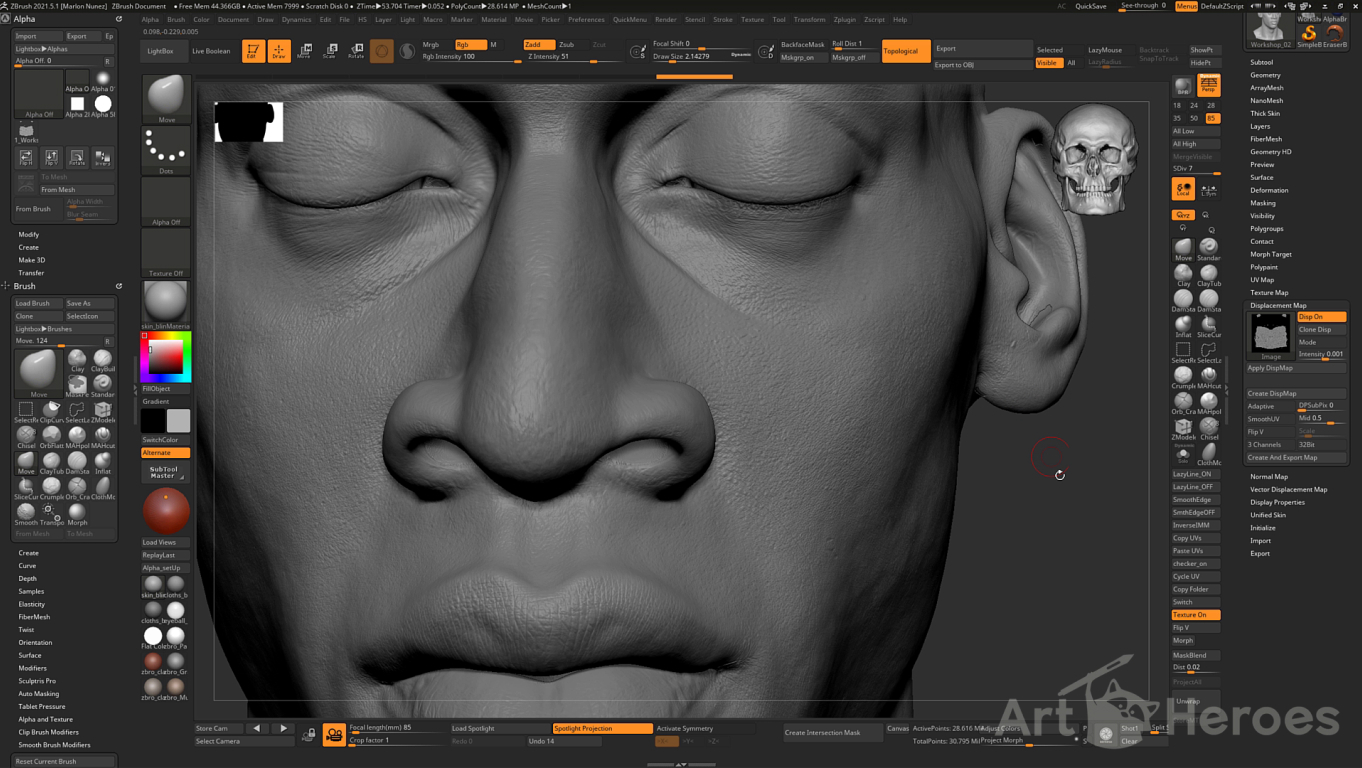Expand the Geometry subpalette
1362x768 pixels.
[1265, 75]
